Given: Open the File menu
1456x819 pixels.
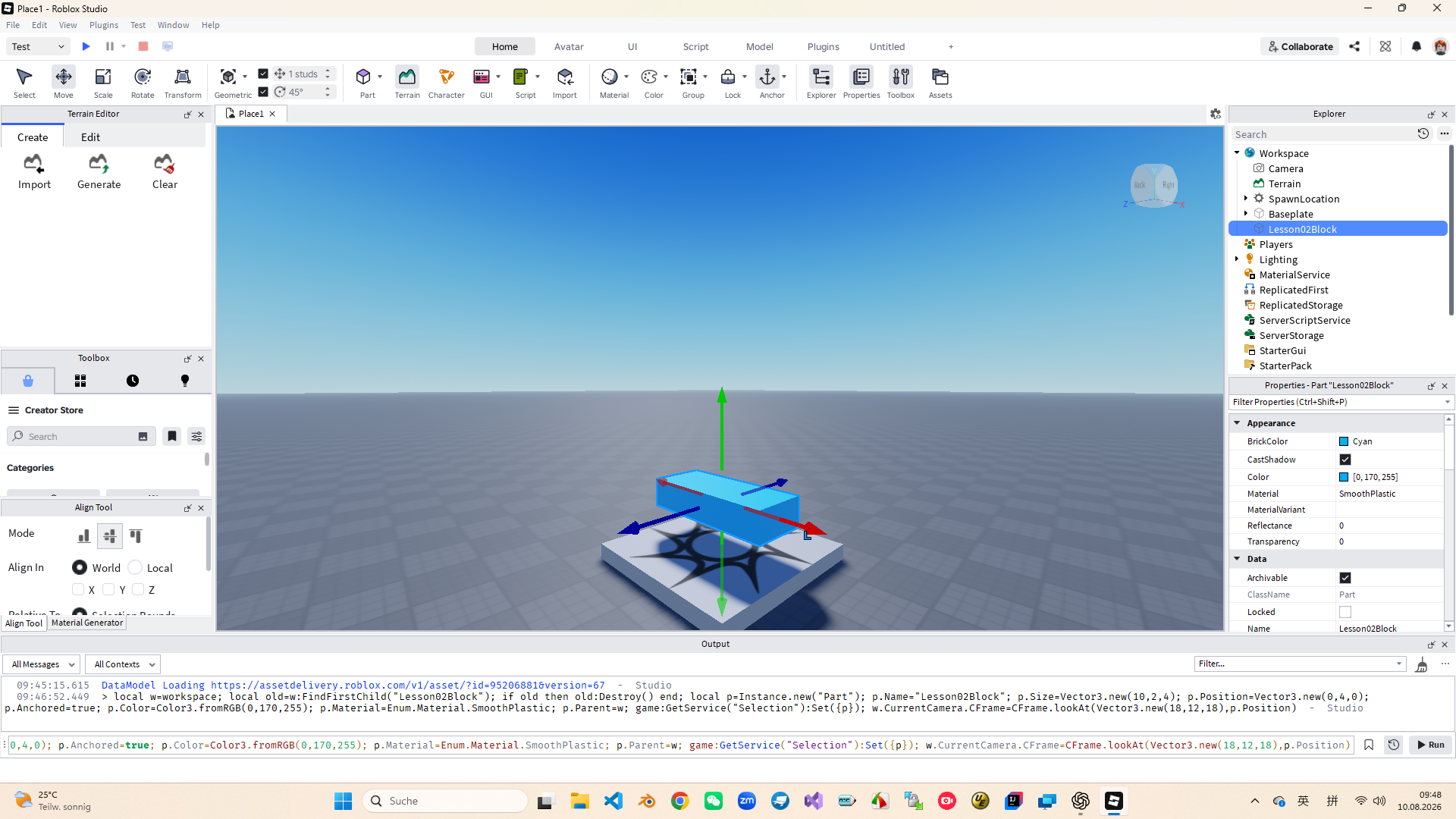Looking at the screenshot, I should coord(13,25).
